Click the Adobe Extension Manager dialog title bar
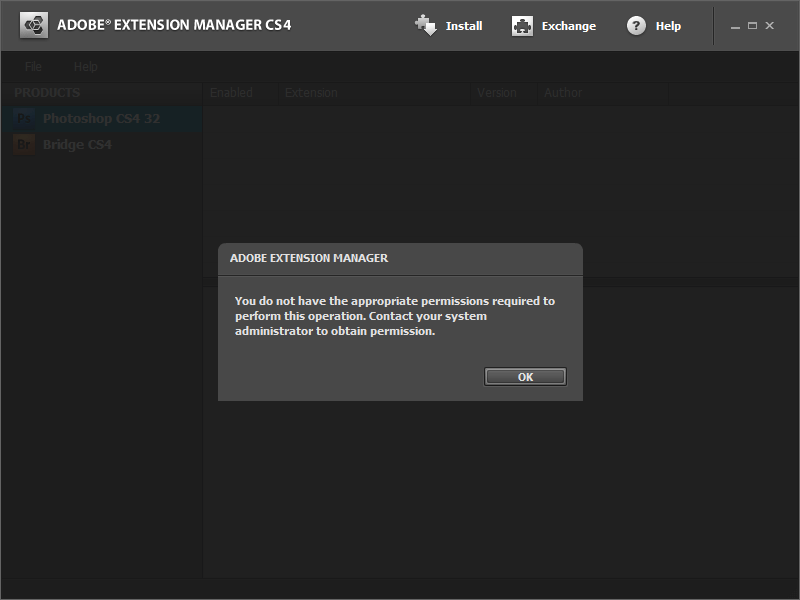Viewport: 800px width, 600px height. pyautogui.click(x=400, y=258)
